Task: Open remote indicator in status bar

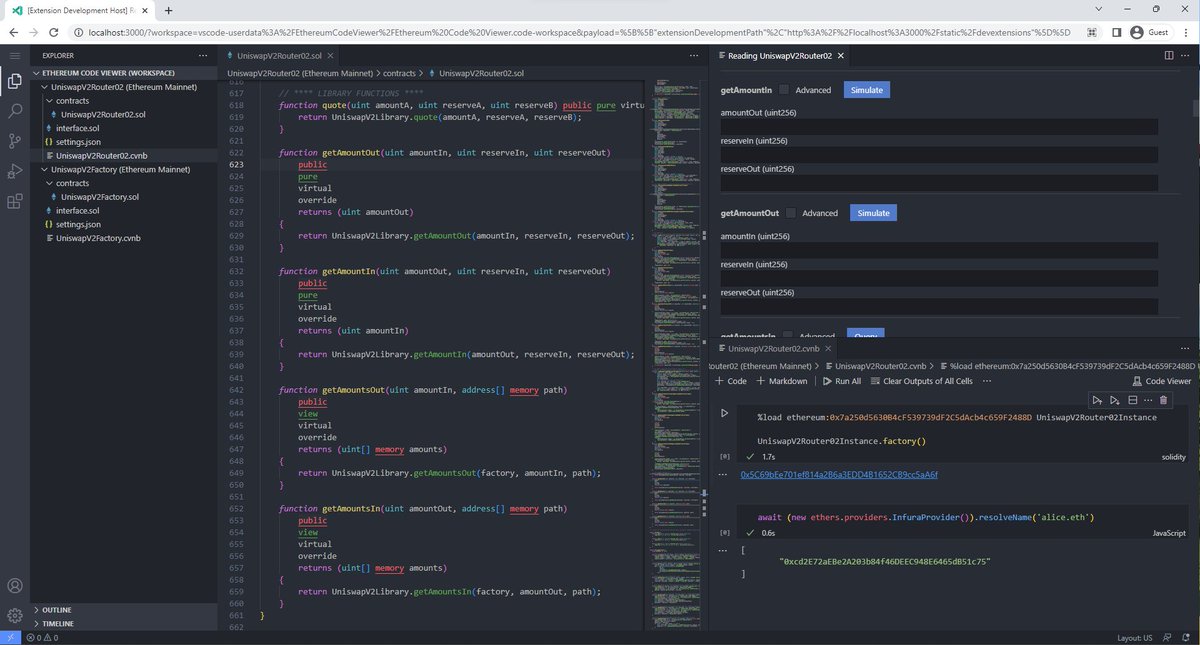Action: point(9,637)
